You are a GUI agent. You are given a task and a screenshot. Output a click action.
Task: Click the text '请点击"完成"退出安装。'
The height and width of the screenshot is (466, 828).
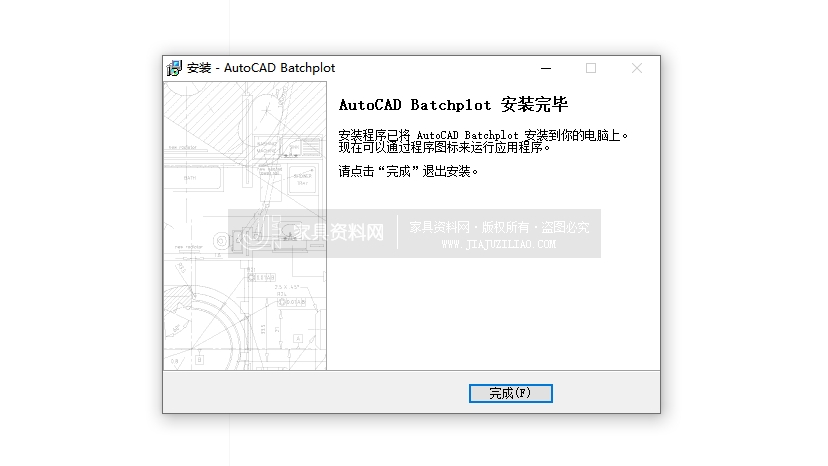[x=408, y=171]
